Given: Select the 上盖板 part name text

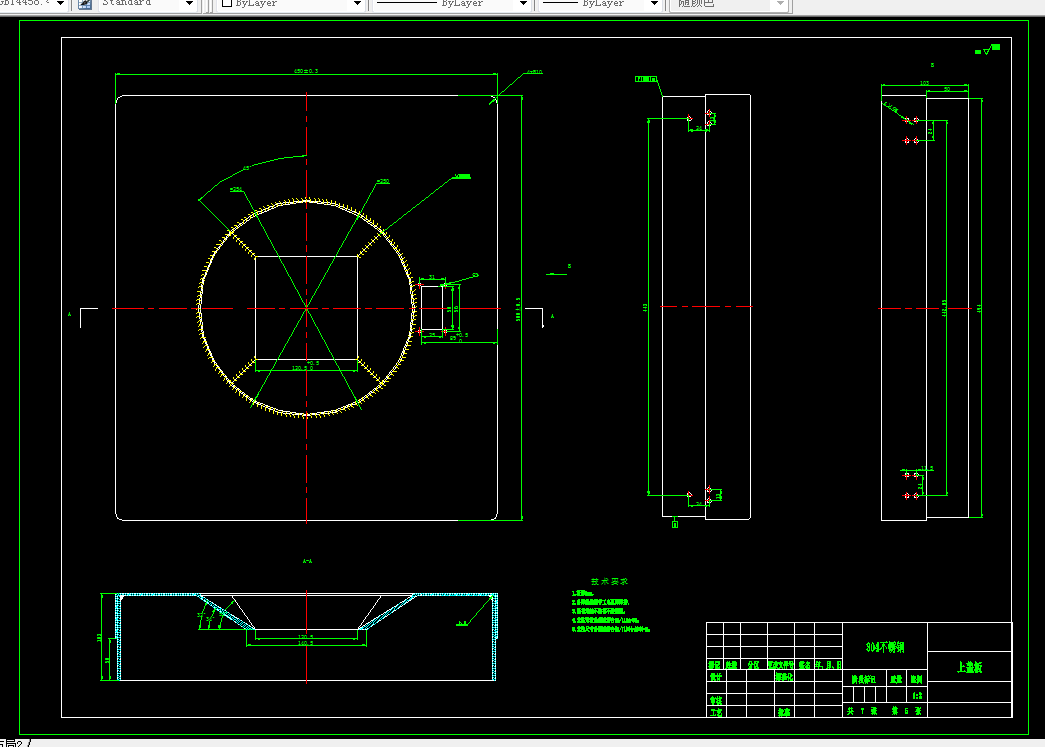Looking at the screenshot, I should point(970,667).
